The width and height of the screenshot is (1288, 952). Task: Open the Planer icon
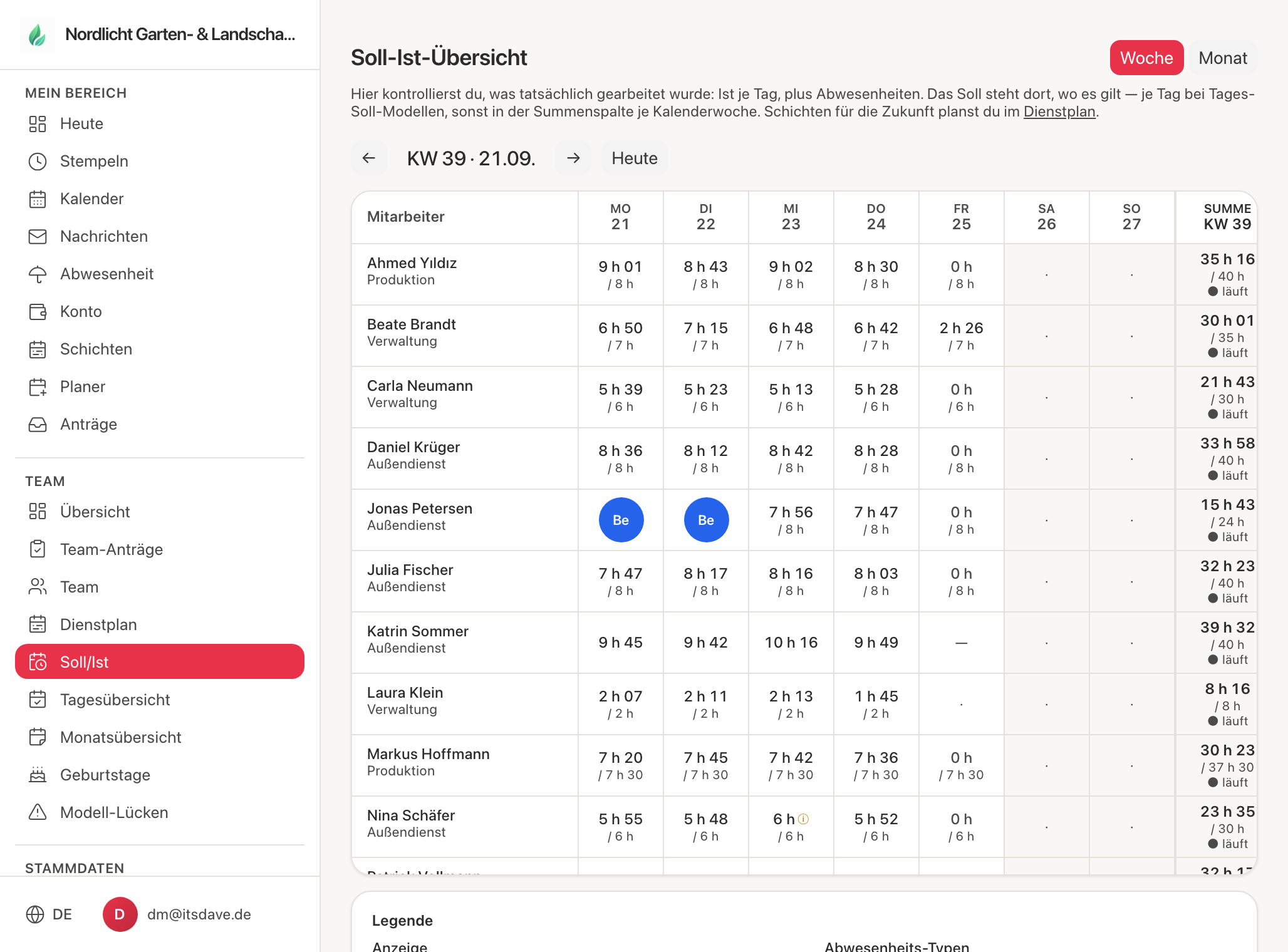click(38, 386)
